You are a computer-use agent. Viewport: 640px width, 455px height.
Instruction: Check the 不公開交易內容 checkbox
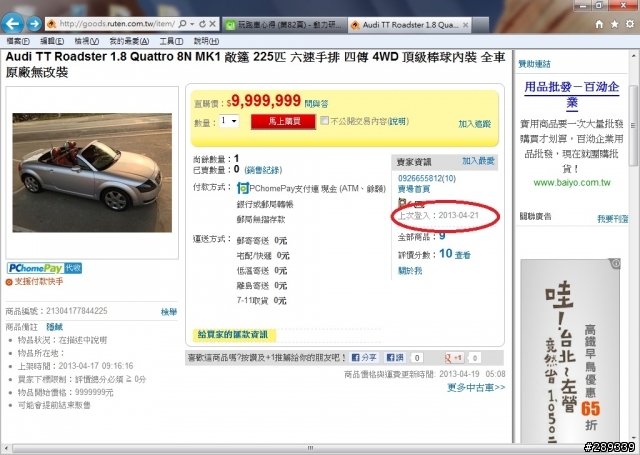[324, 120]
